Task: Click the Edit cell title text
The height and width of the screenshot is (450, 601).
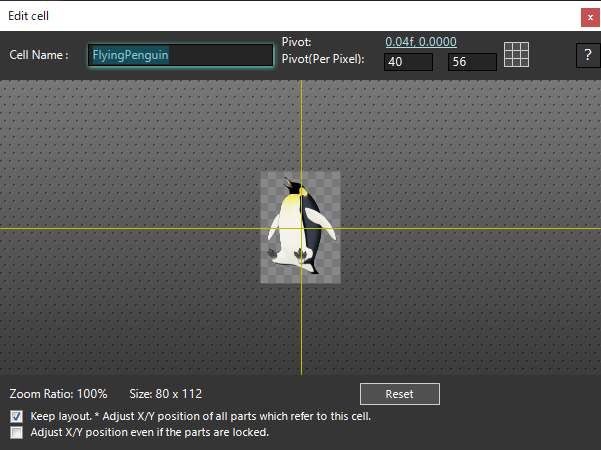Action: point(28,16)
